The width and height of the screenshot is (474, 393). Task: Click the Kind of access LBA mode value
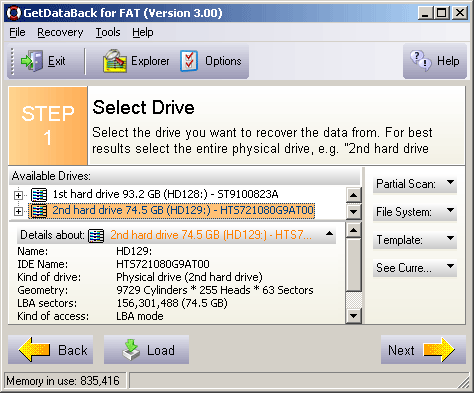[140, 316]
